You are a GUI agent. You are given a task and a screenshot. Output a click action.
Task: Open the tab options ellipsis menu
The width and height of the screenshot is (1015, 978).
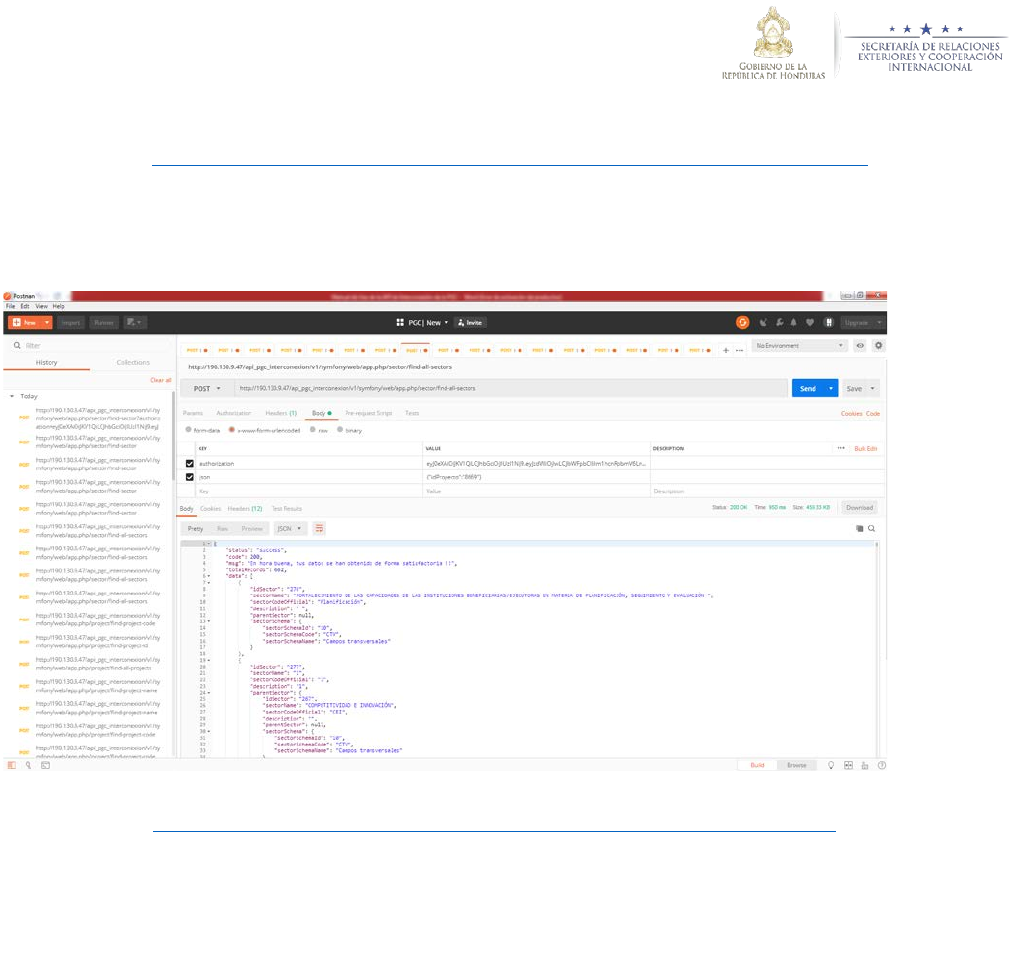click(739, 350)
